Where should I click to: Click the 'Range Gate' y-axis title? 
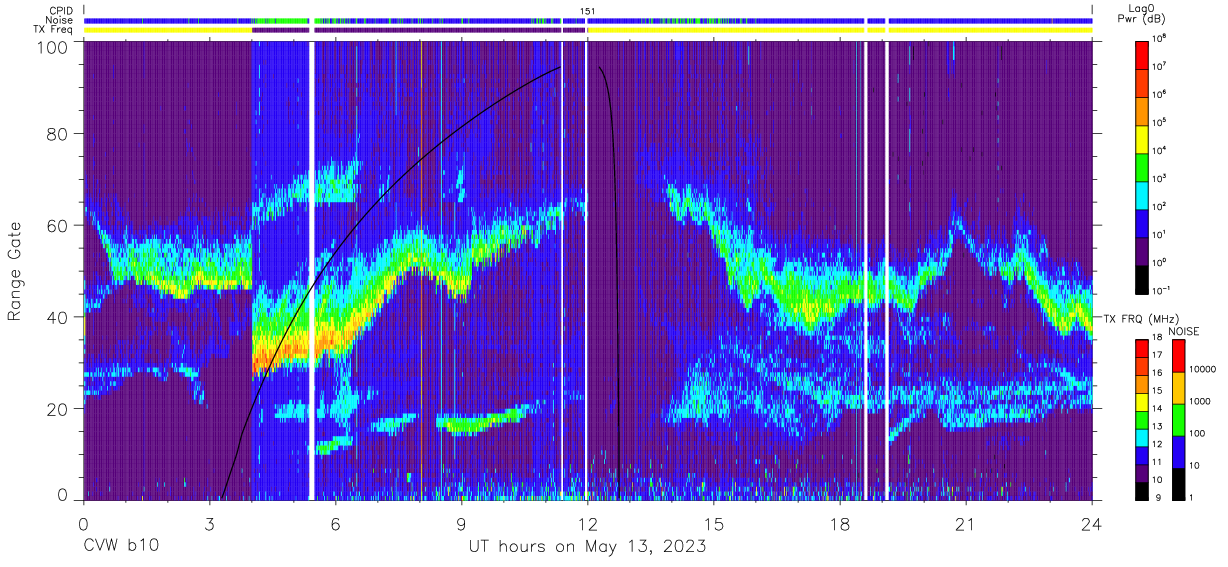tap(15, 270)
